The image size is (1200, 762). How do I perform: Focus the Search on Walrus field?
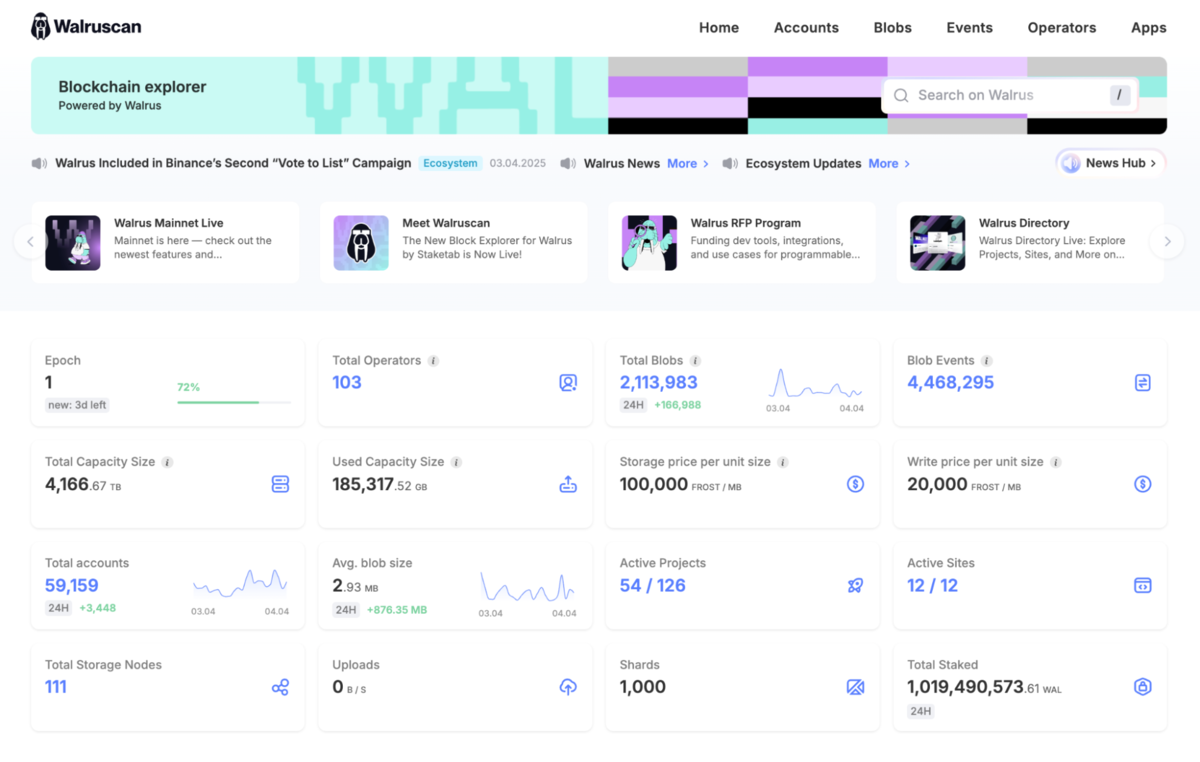[x=1010, y=95]
